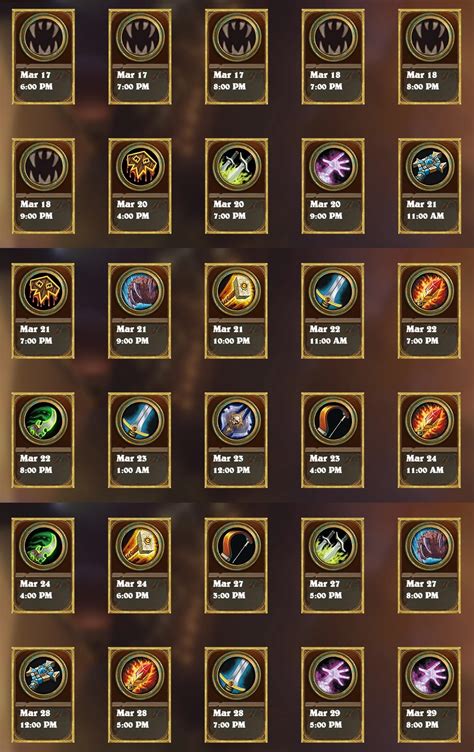
Task: Click the Mar 24 6:00 PM hammer card
Action: point(140,565)
